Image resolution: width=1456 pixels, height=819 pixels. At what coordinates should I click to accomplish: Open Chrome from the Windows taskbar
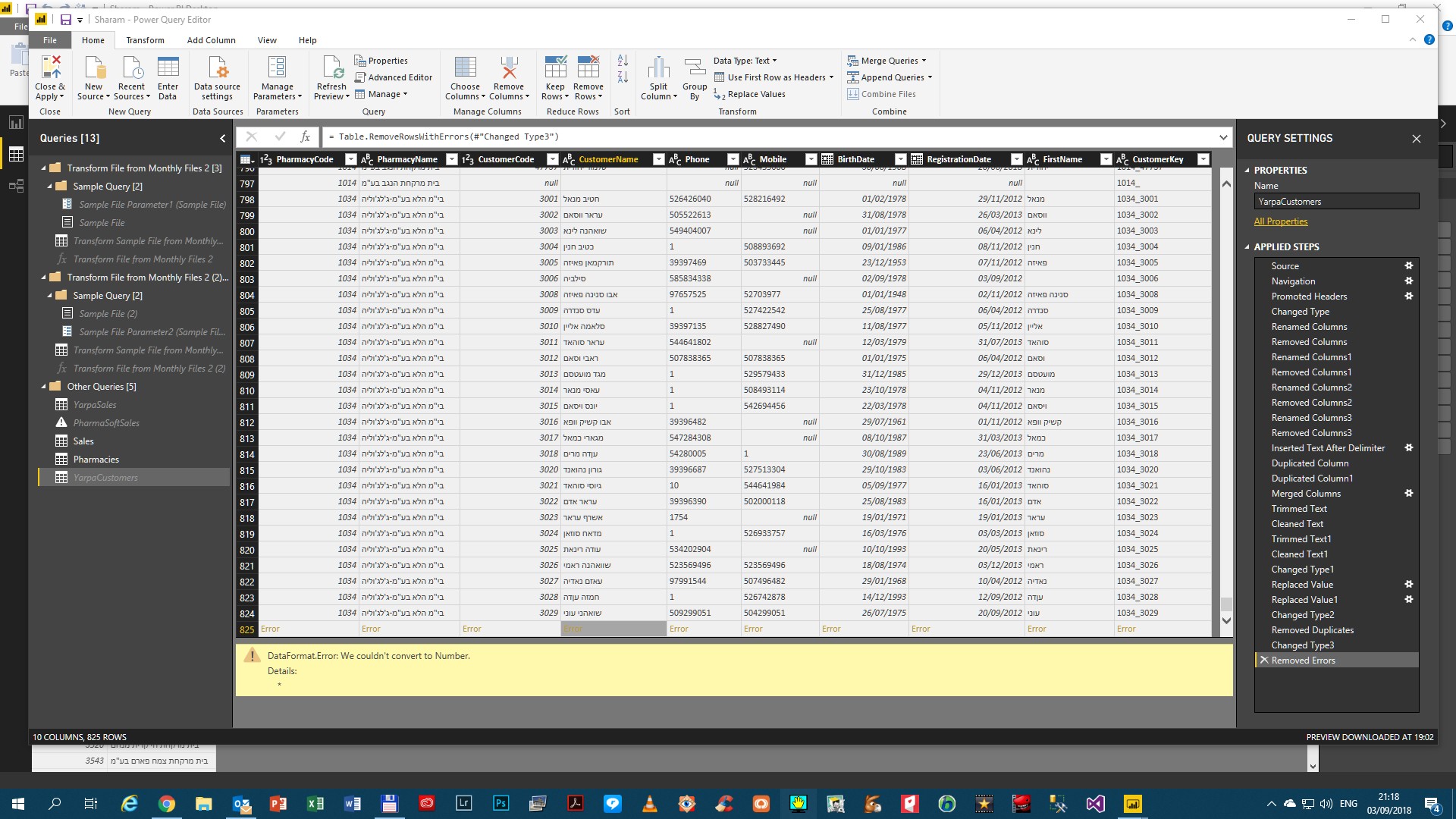click(x=167, y=804)
